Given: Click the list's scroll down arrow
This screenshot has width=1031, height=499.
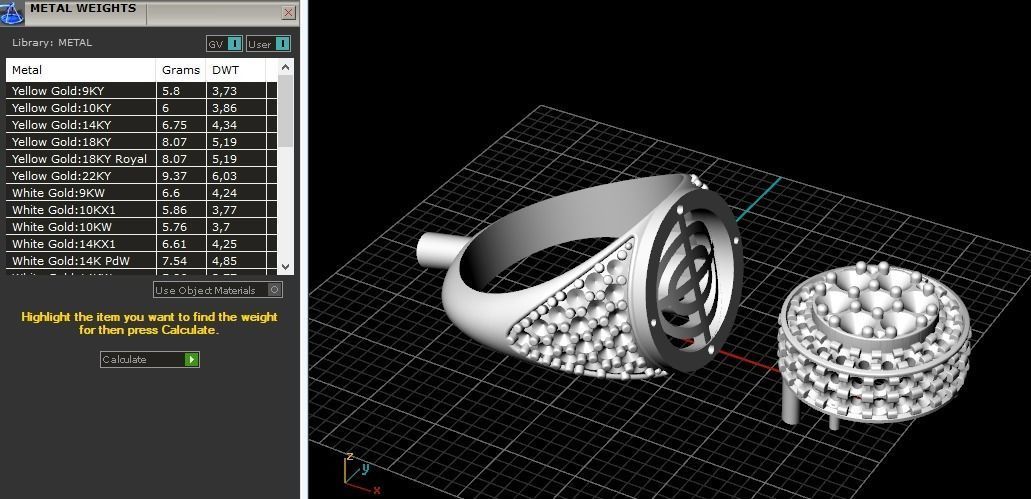Looking at the screenshot, I should point(285,266).
